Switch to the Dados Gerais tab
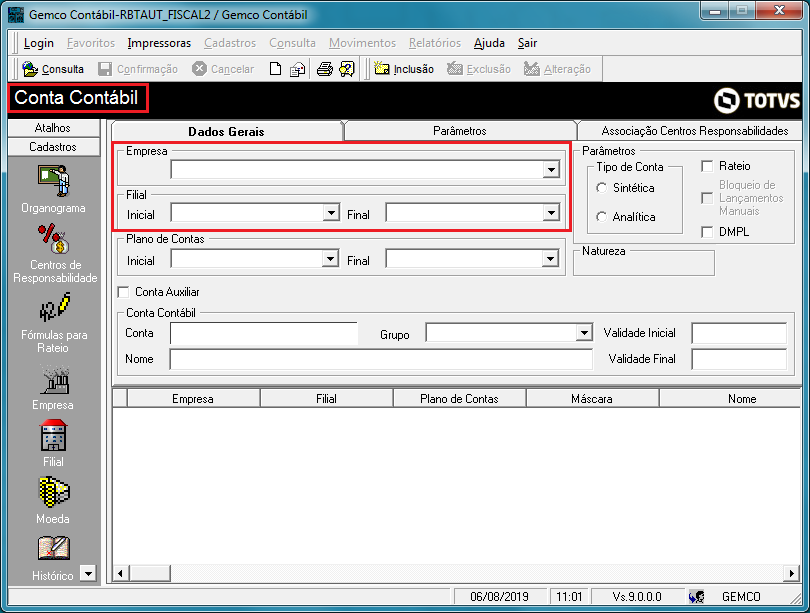 click(x=226, y=132)
